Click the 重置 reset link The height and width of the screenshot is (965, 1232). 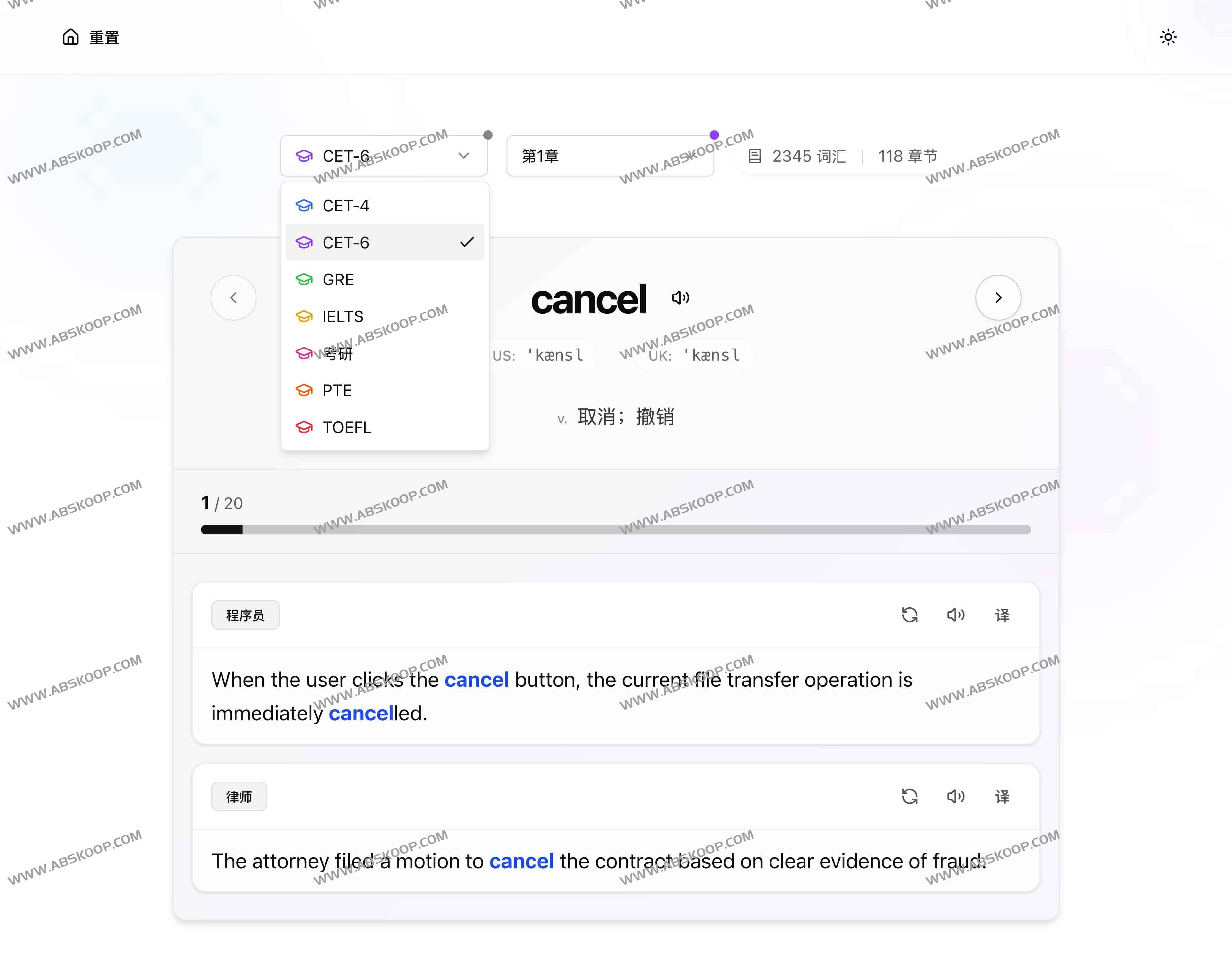click(x=104, y=38)
